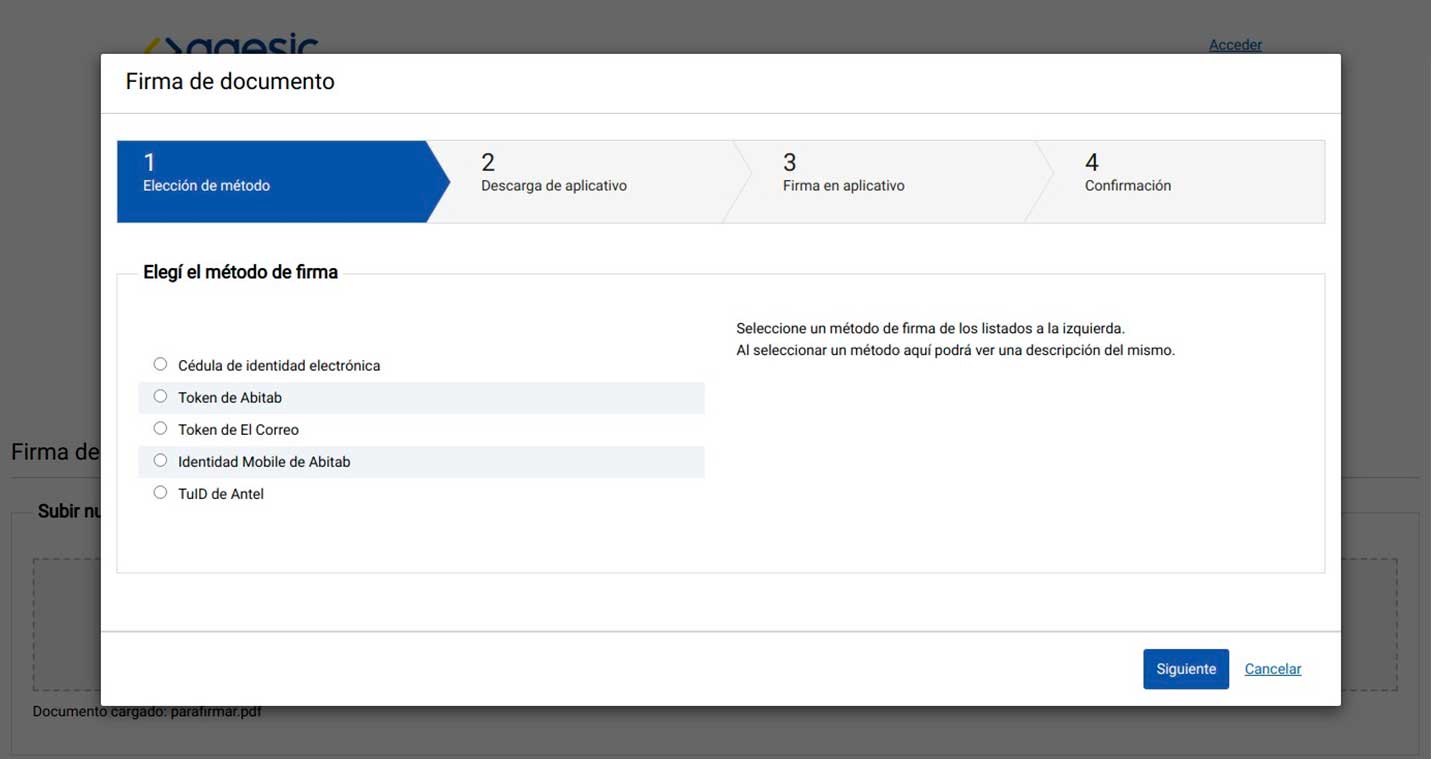This screenshot has height=759, width=1431.
Task: Click the Elegí el método de firma heading
Action: [240, 272]
